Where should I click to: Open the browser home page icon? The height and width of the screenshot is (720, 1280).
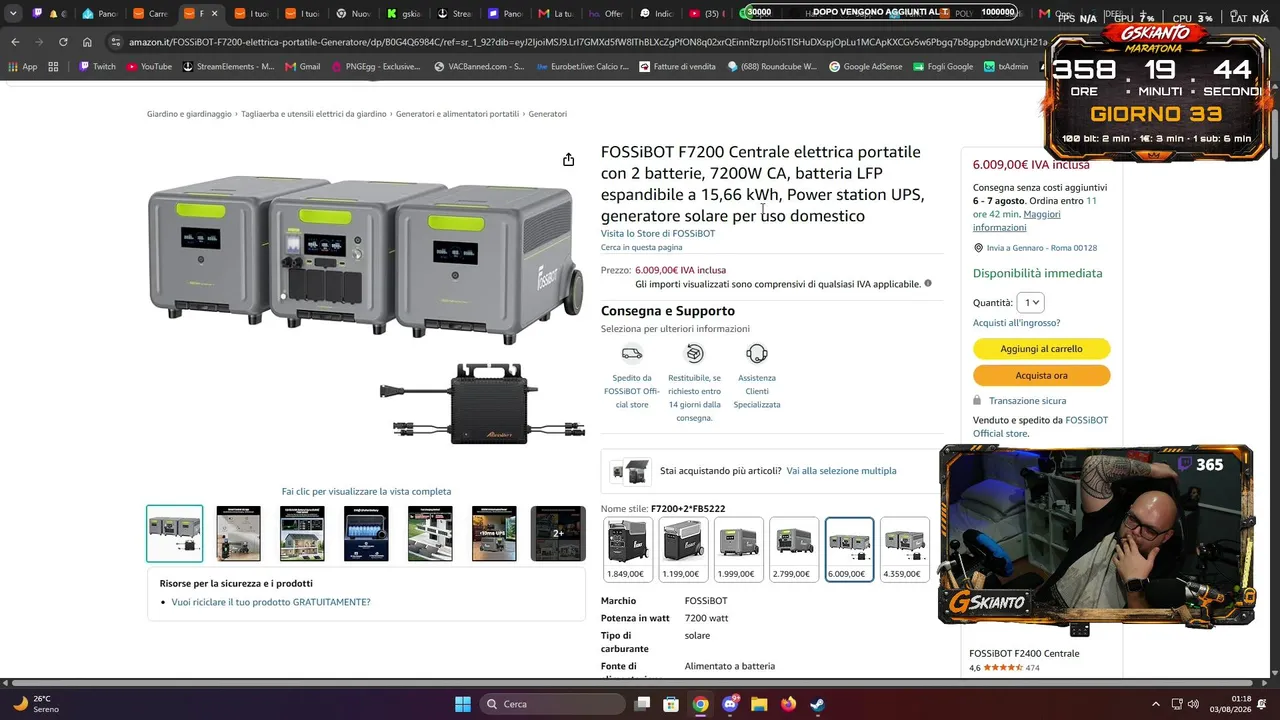87,42
